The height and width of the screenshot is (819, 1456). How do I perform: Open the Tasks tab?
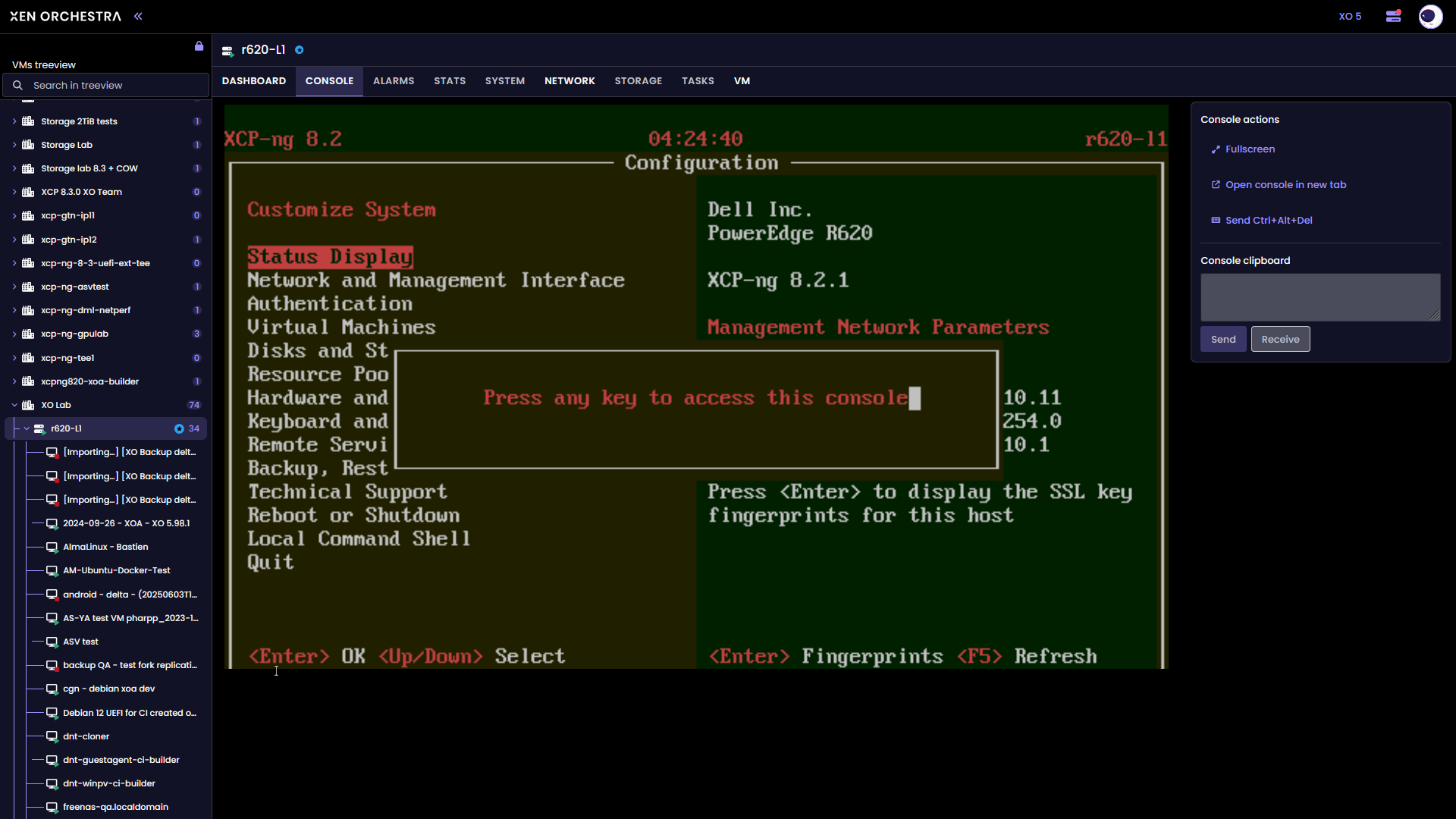698,81
